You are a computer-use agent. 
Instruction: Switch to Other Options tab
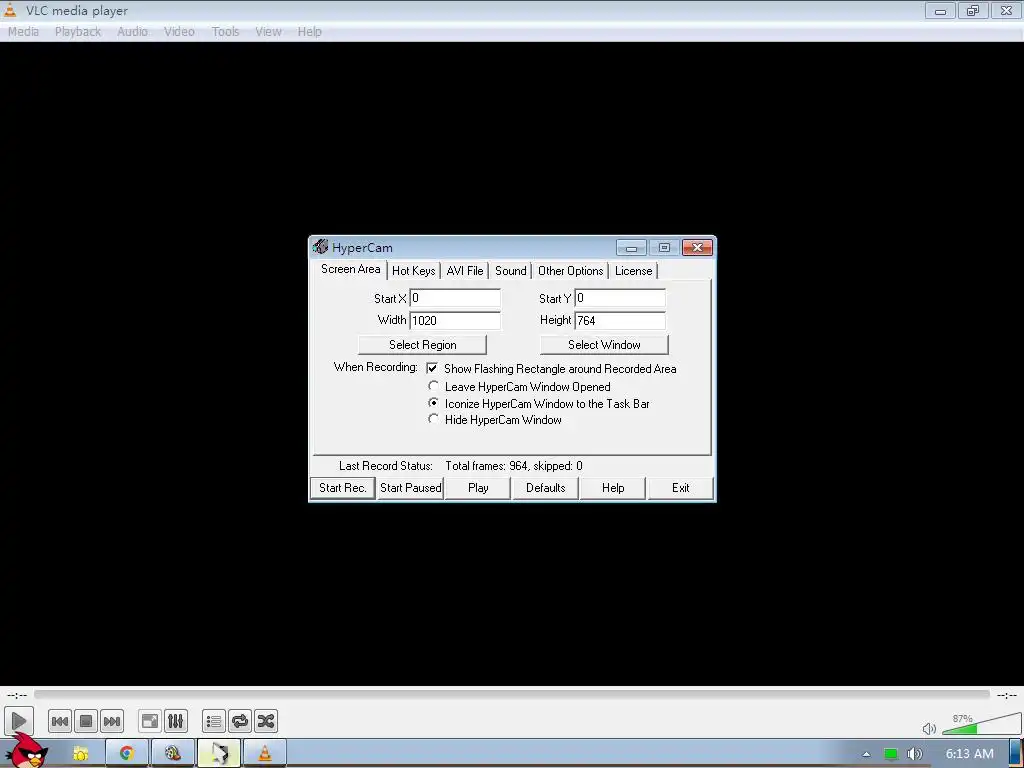pos(571,271)
